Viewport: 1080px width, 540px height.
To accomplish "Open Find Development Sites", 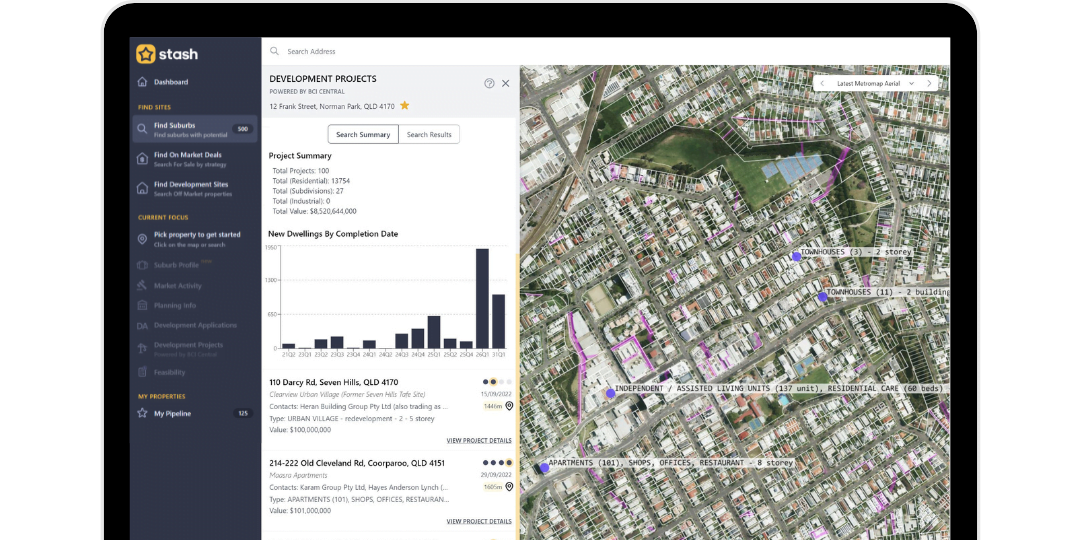I will coord(194,189).
